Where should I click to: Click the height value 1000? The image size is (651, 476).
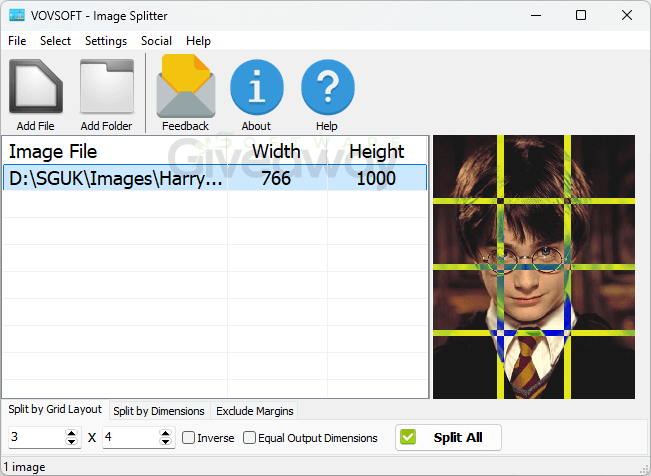[376, 179]
